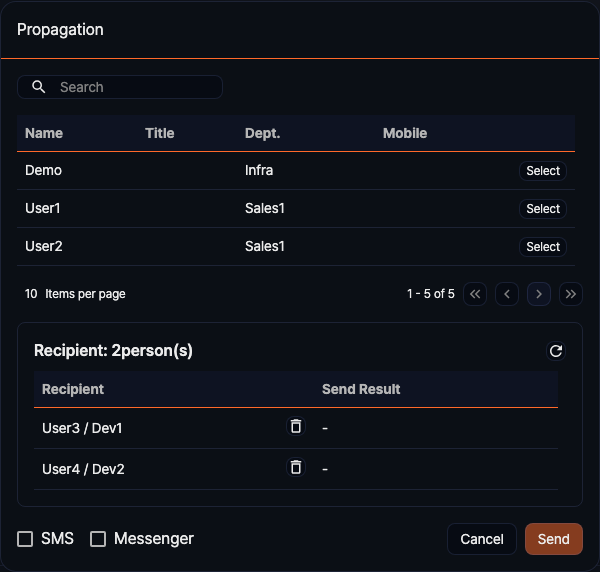
Task: Delete recipient User3 / Dev1
Action: pos(295,427)
